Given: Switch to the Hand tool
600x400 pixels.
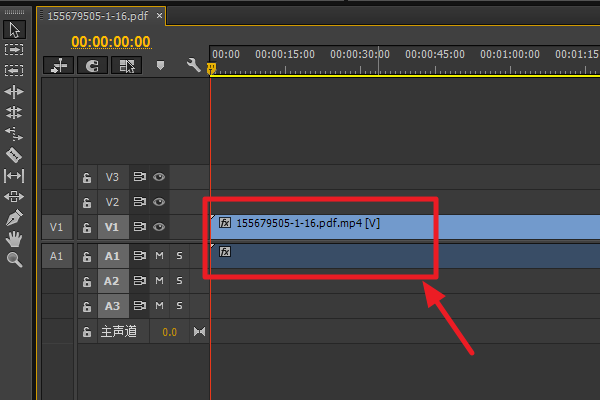Looking at the screenshot, I should click(14, 239).
